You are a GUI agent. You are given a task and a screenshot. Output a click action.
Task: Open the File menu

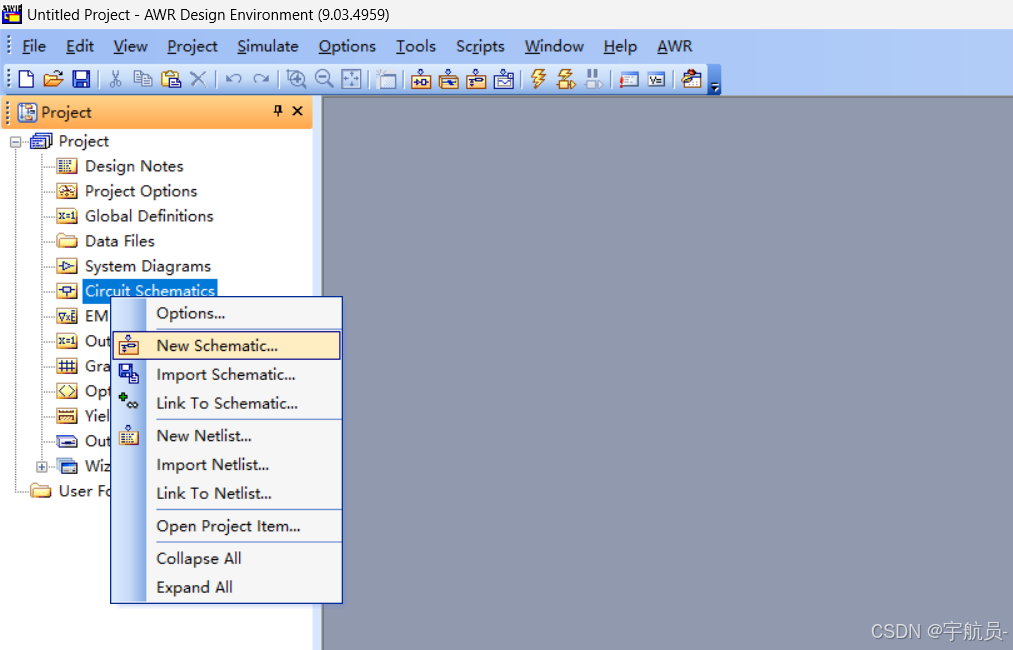(34, 47)
